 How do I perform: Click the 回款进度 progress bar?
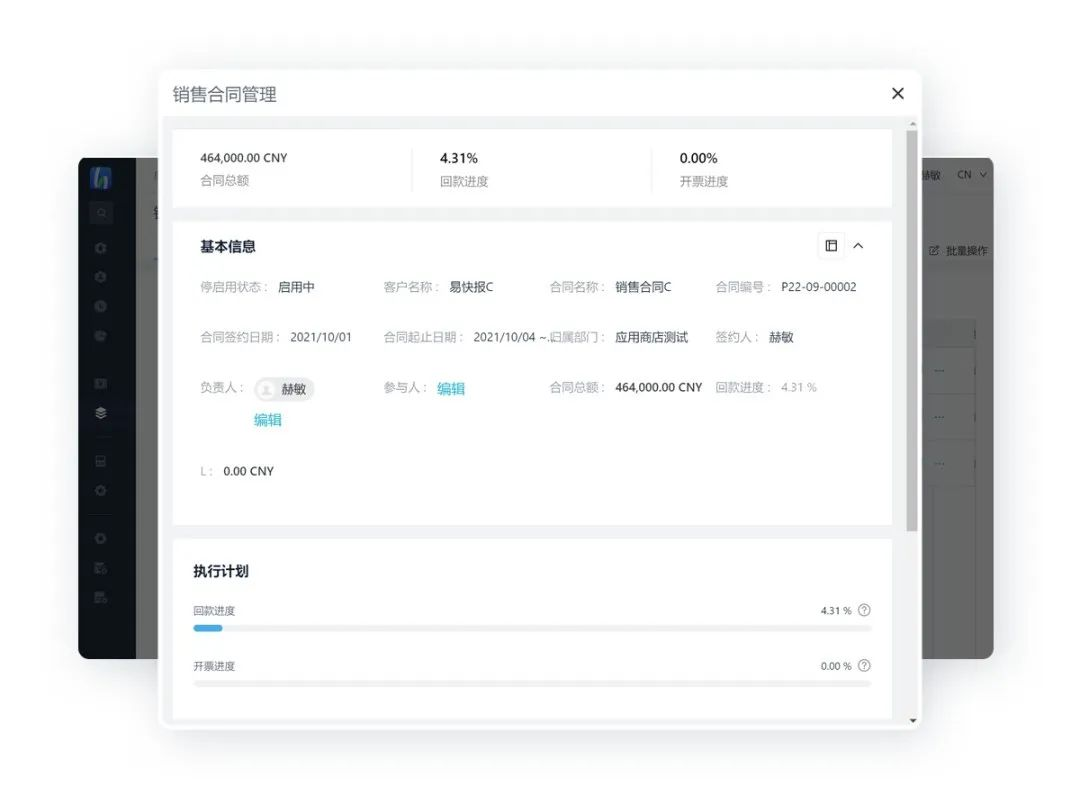tap(532, 628)
